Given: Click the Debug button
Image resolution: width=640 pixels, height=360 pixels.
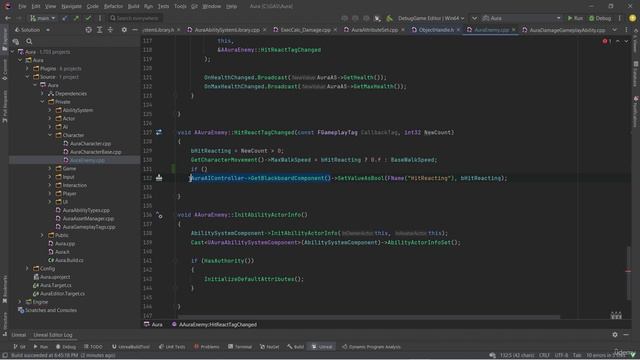Looking at the screenshot, I should 600,18.
